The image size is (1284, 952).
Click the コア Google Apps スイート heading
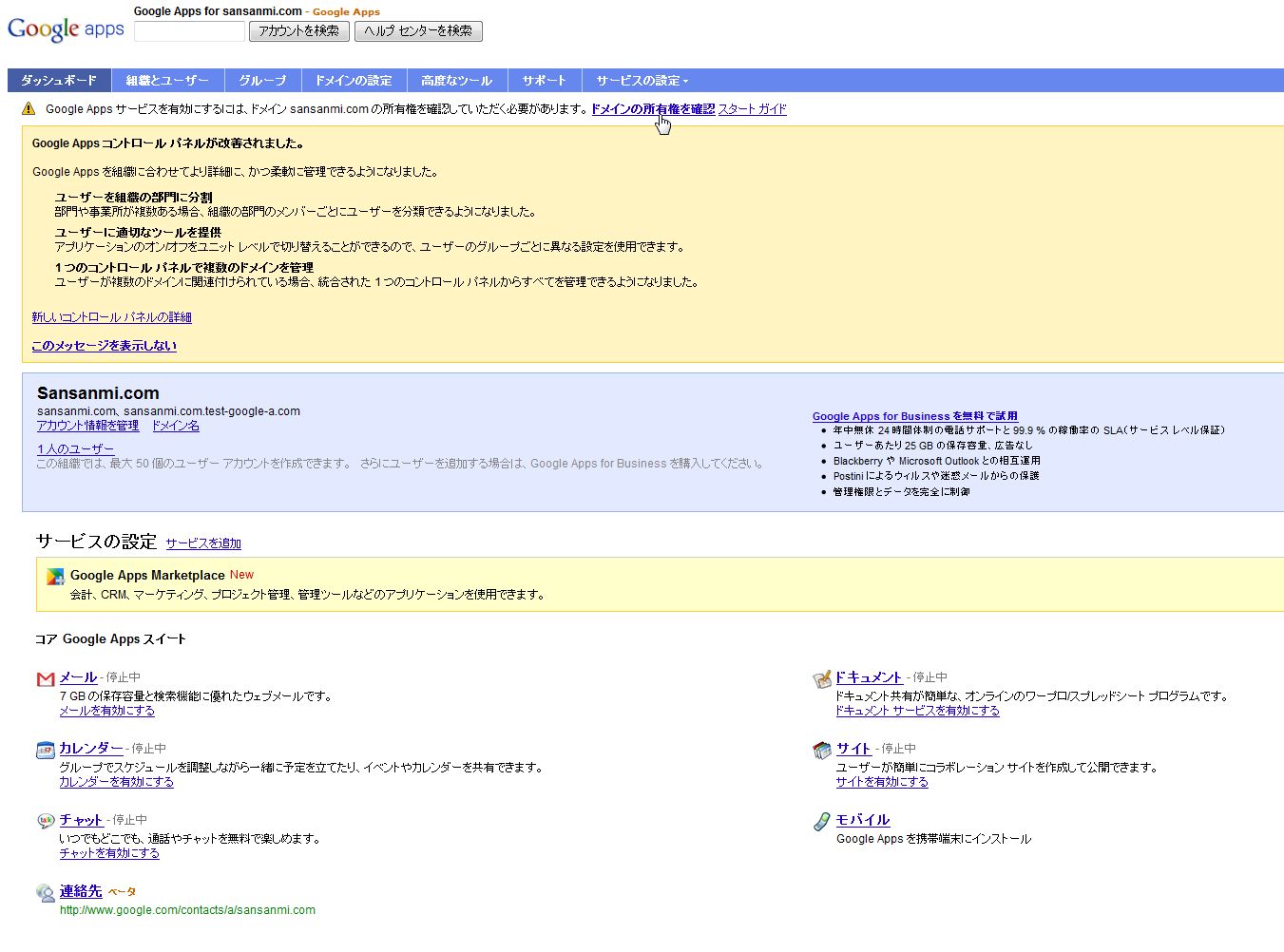(x=110, y=639)
